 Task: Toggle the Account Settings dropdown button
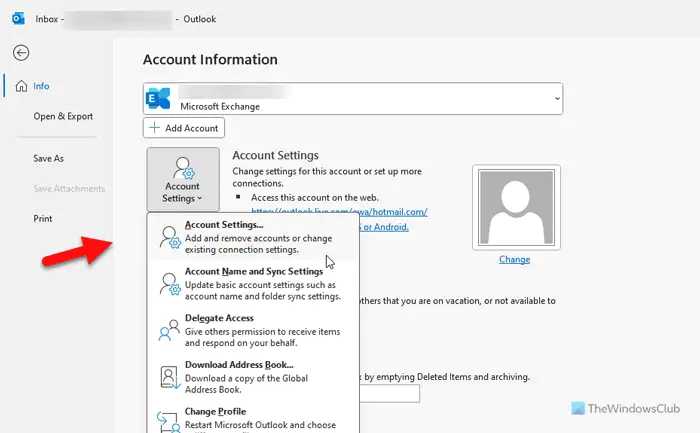tap(183, 179)
